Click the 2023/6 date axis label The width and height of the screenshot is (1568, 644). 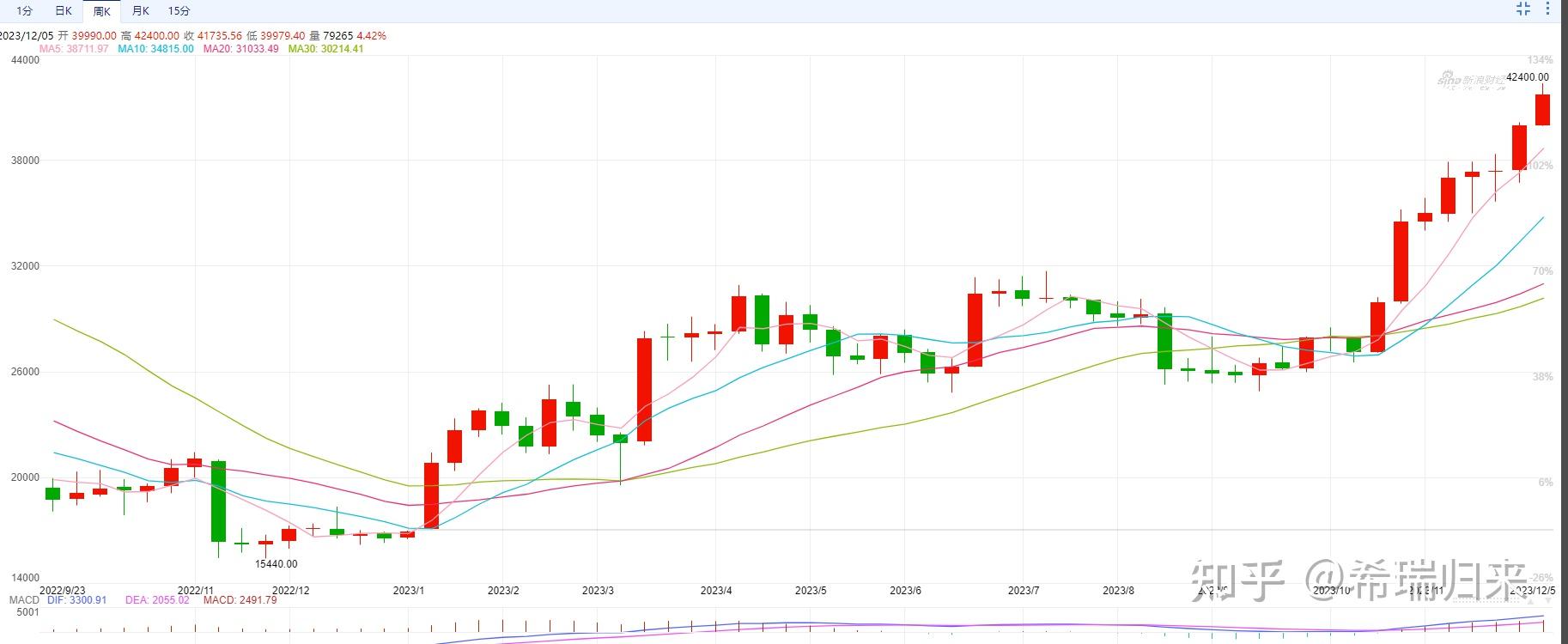[905, 591]
